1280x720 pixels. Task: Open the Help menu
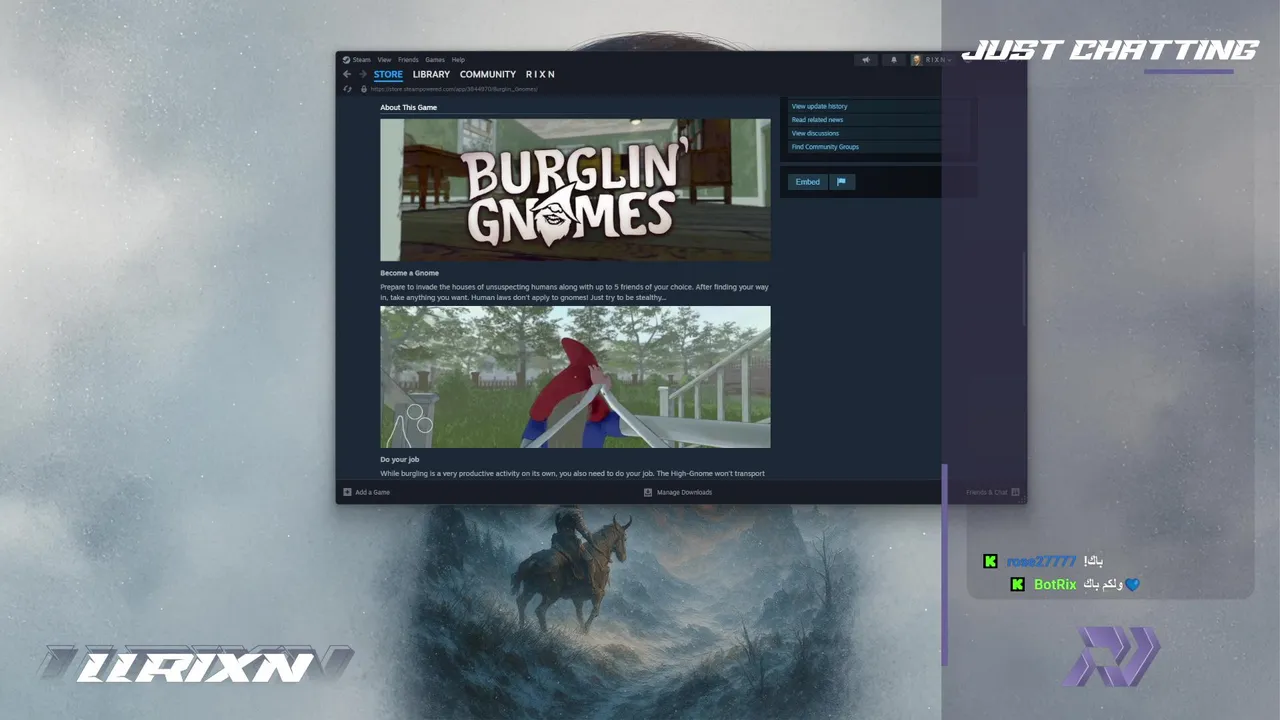click(458, 60)
